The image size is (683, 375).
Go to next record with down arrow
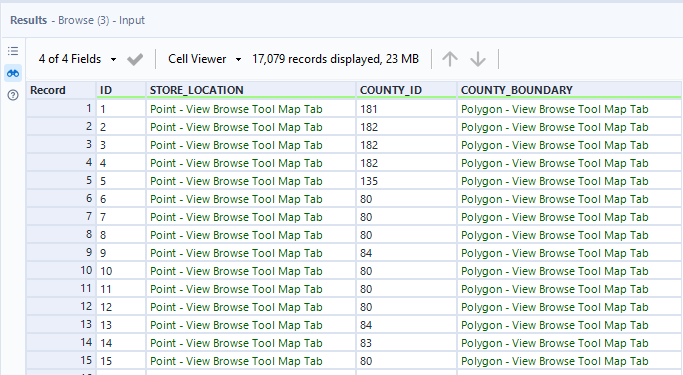point(478,59)
